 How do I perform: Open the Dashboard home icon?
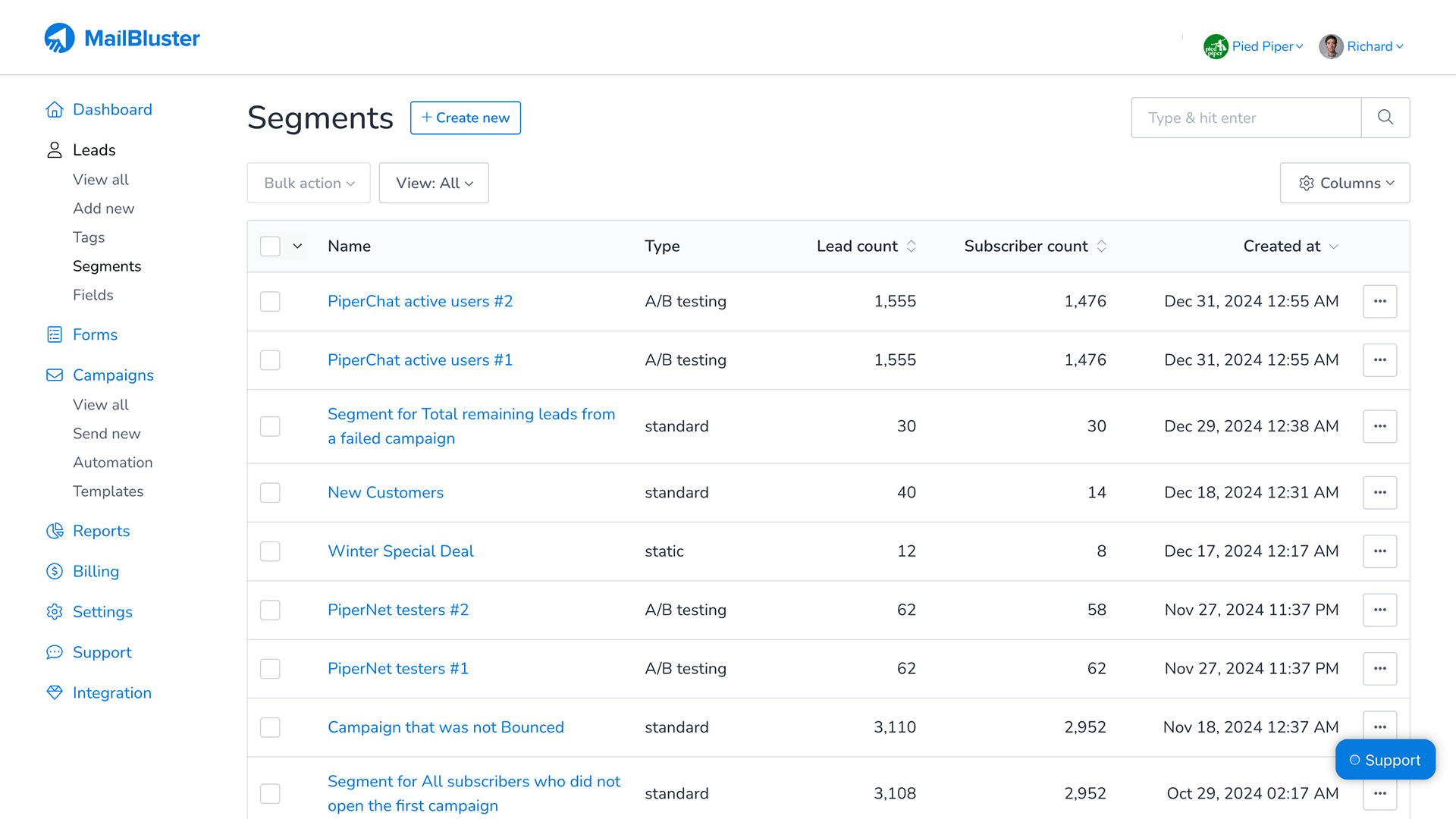(x=55, y=110)
